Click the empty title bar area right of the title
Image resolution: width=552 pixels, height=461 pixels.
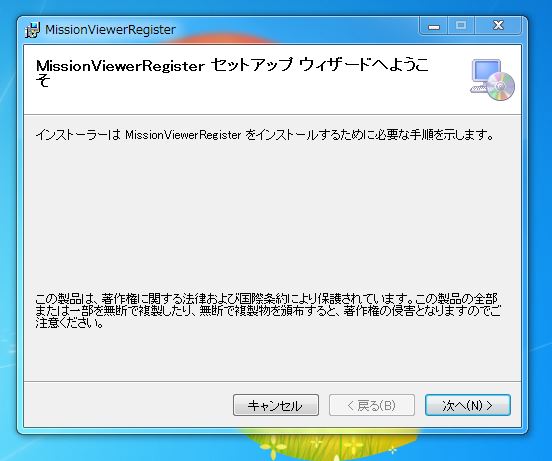[296, 29]
